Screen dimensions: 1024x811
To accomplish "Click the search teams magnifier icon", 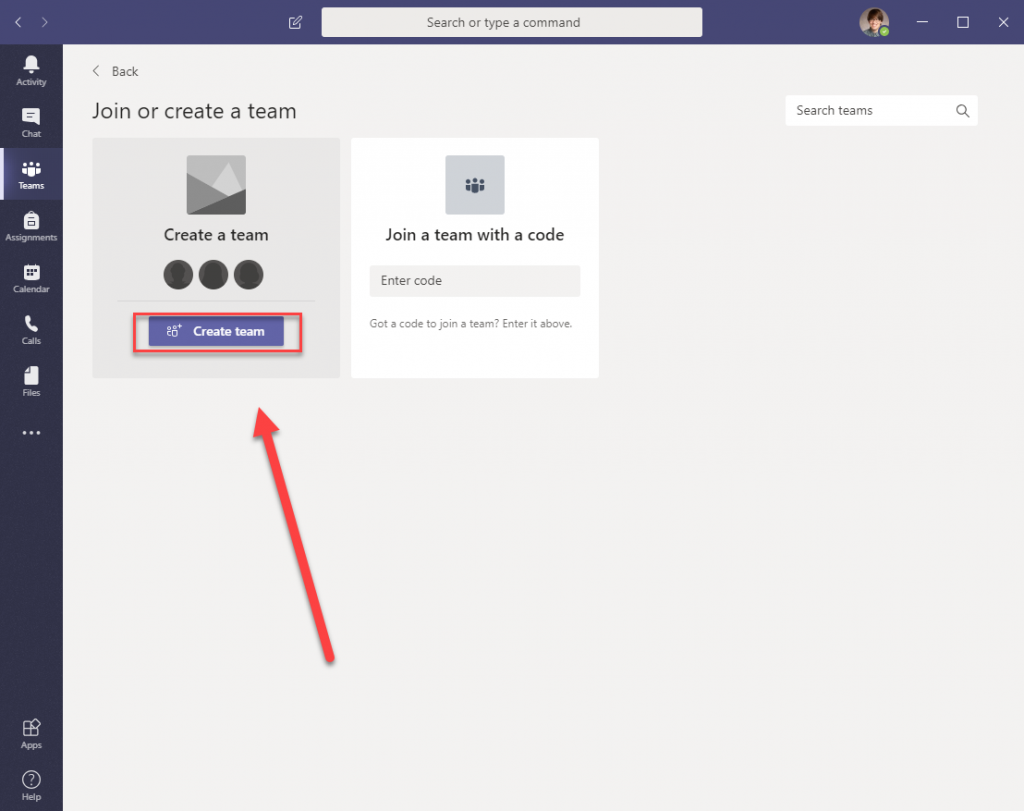I will click(962, 111).
